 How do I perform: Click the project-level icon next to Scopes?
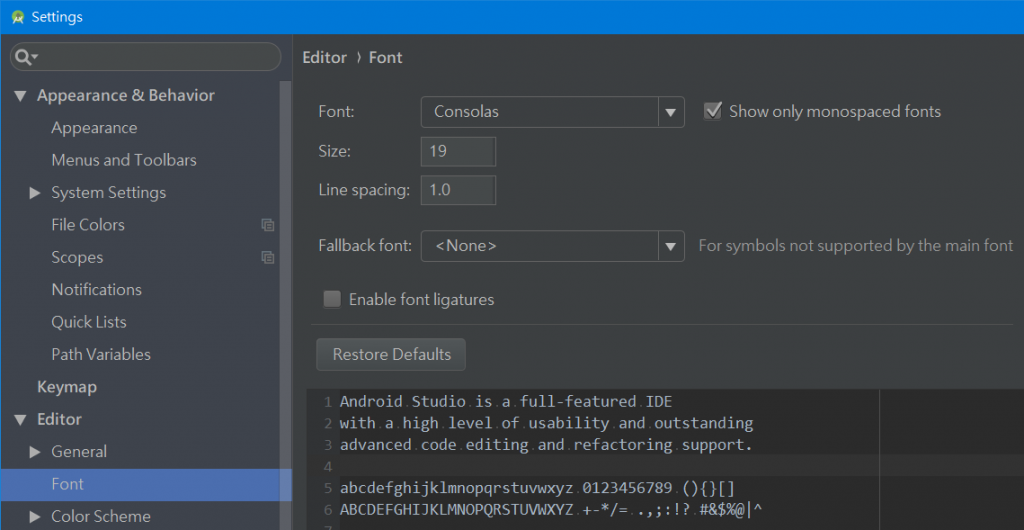[268, 258]
